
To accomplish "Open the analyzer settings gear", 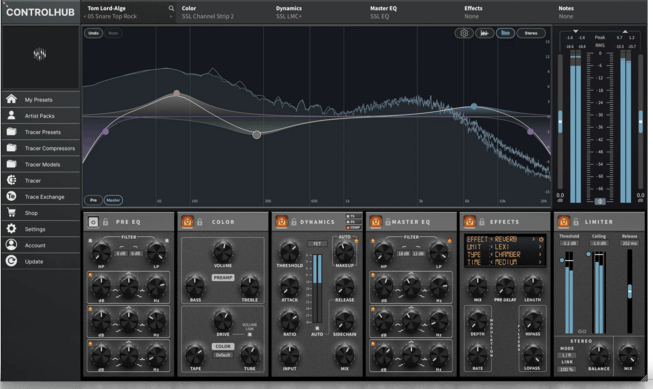I will point(464,33).
